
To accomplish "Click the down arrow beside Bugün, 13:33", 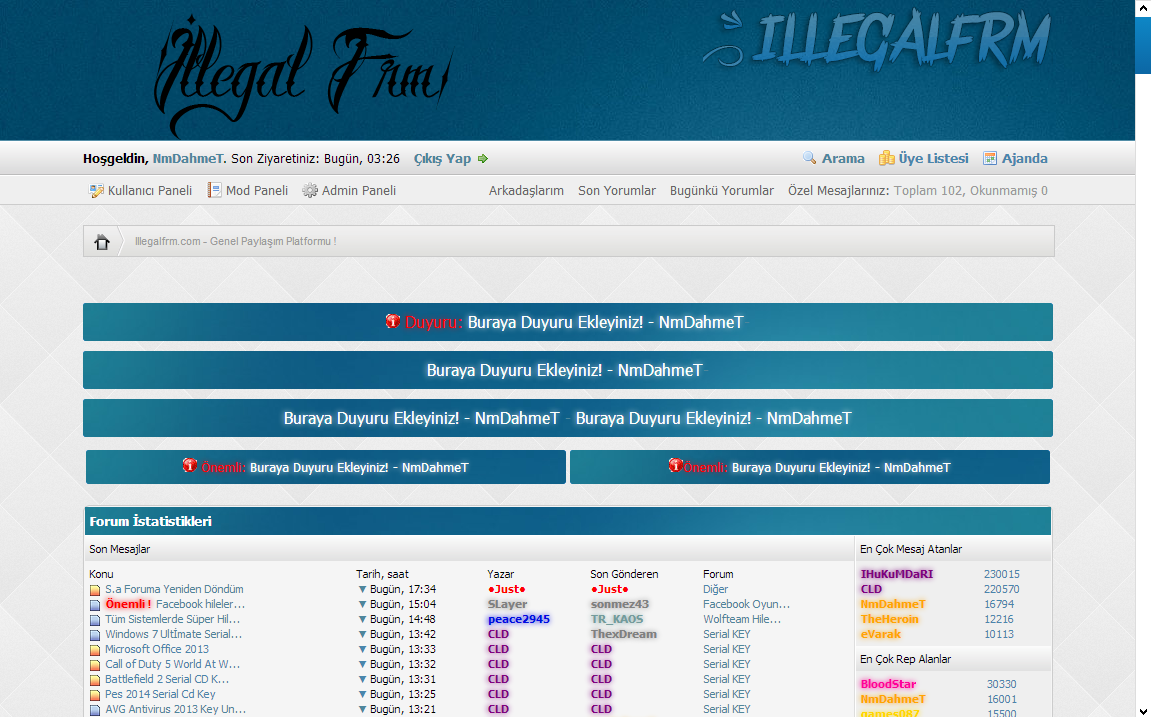I will pos(362,650).
